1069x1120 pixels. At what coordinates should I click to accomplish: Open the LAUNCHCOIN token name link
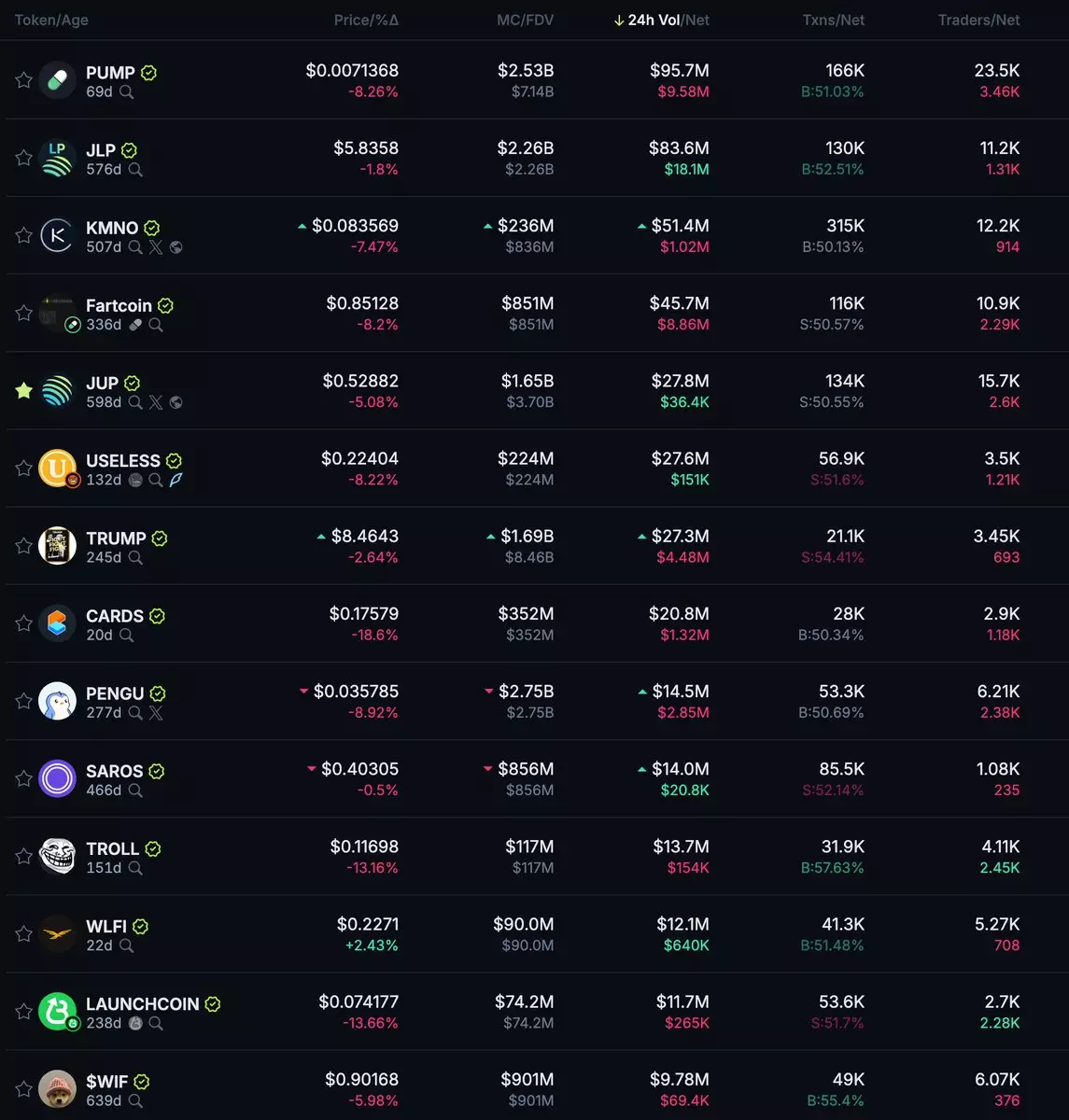142,1004
